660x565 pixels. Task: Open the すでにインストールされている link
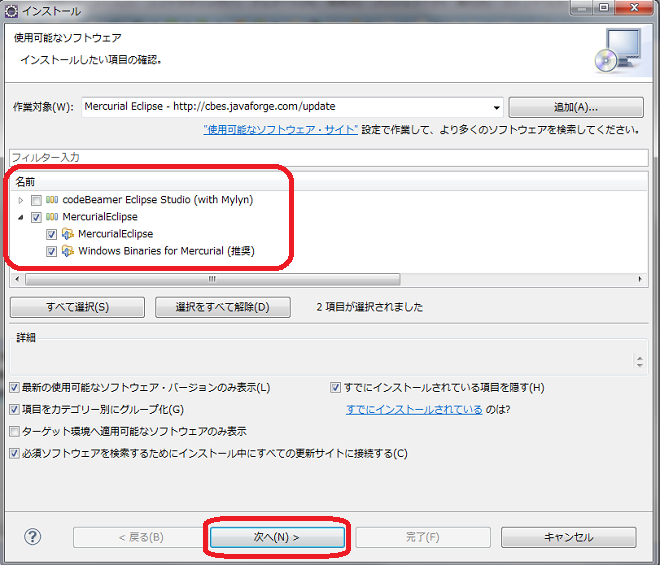point(414,409)
